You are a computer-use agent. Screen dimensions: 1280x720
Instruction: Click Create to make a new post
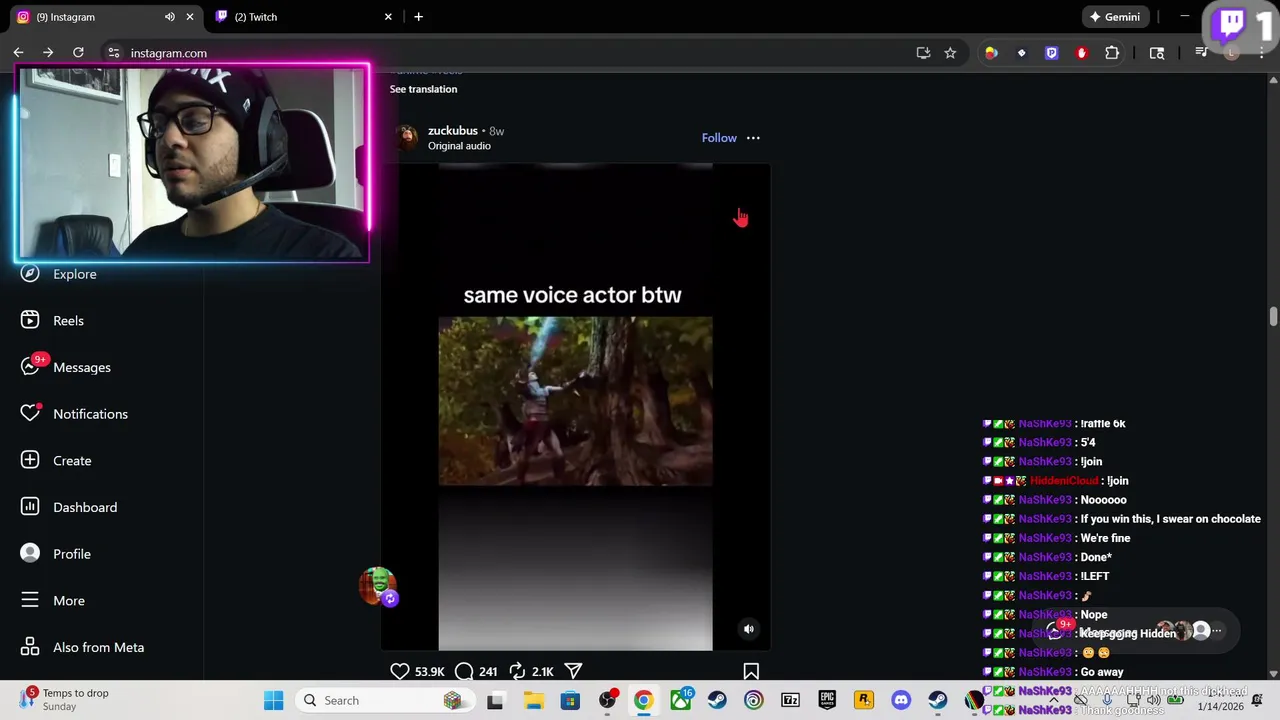[x=57, y=461]
